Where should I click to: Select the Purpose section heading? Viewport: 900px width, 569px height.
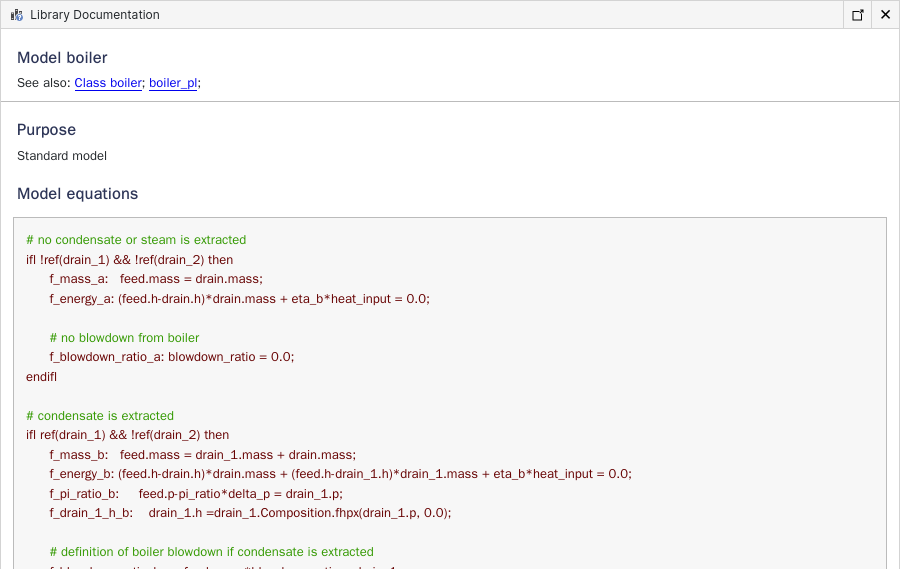coord(46,130)
